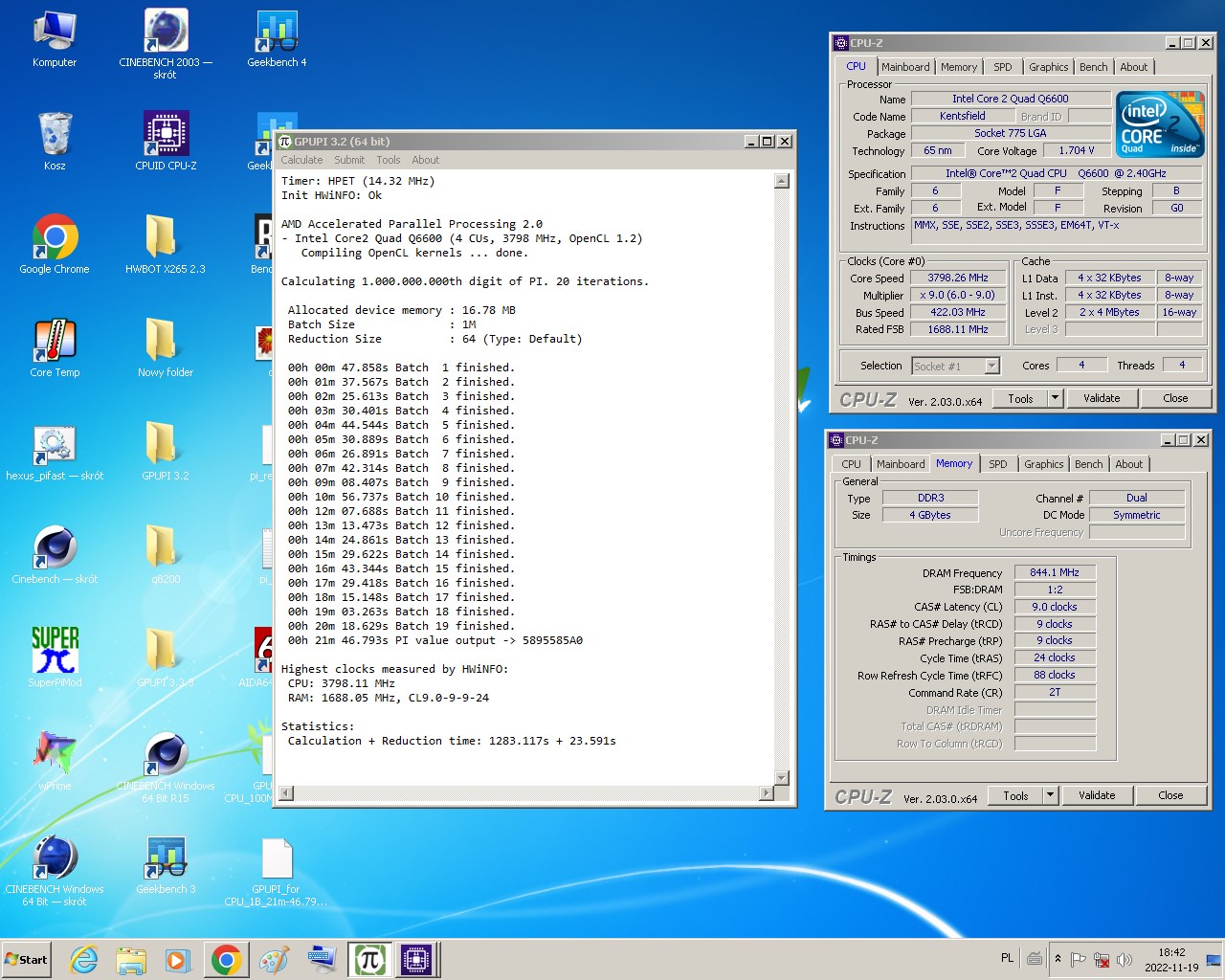The width and height of the screenshot is (1225, 980).
Task: Open GPUPI About menu
Action: [x=426, y=160]
